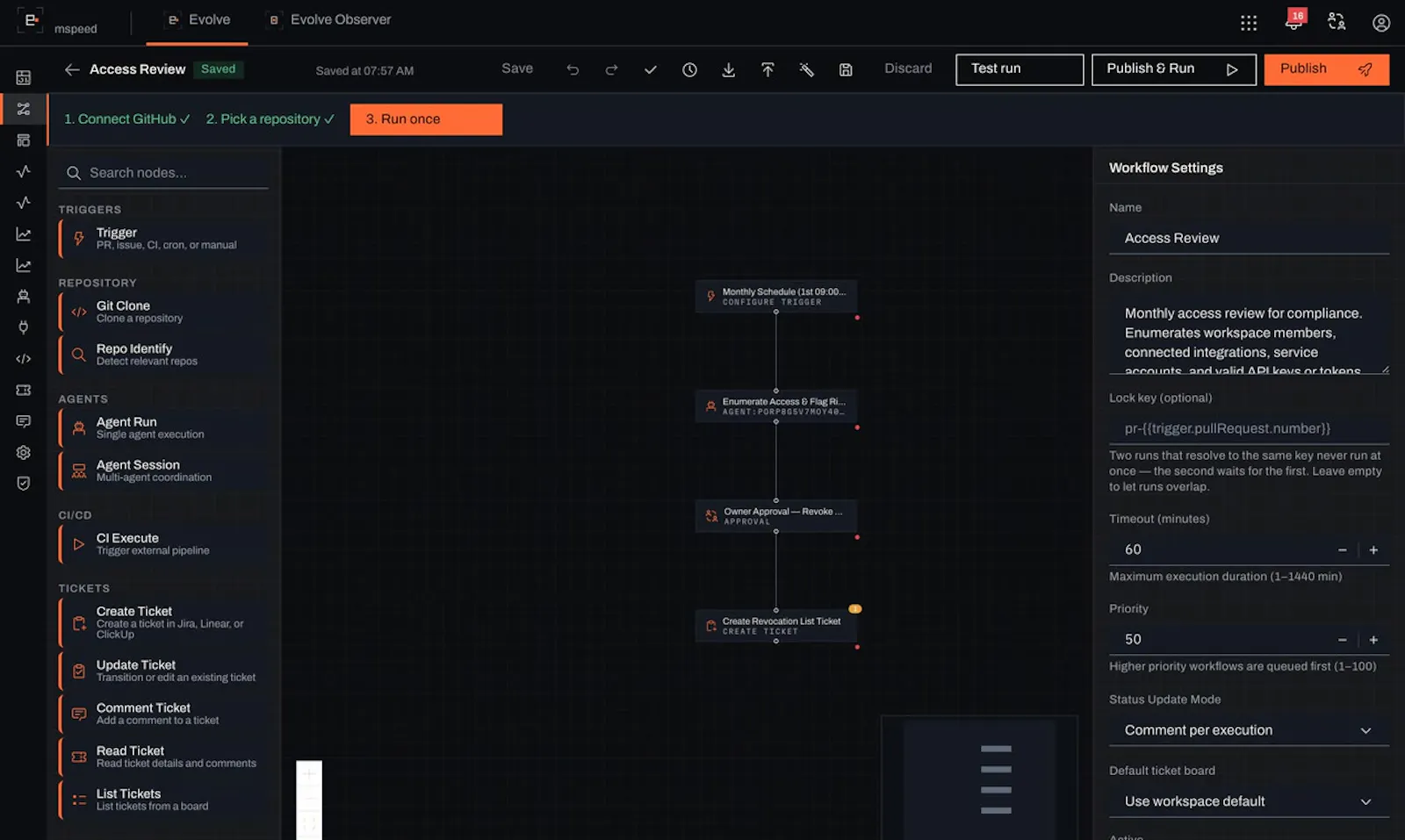Open the gear settings sidebar icon
Image resolution: width=1405 pixels, height=840 pixels.
tap(24, 453)
